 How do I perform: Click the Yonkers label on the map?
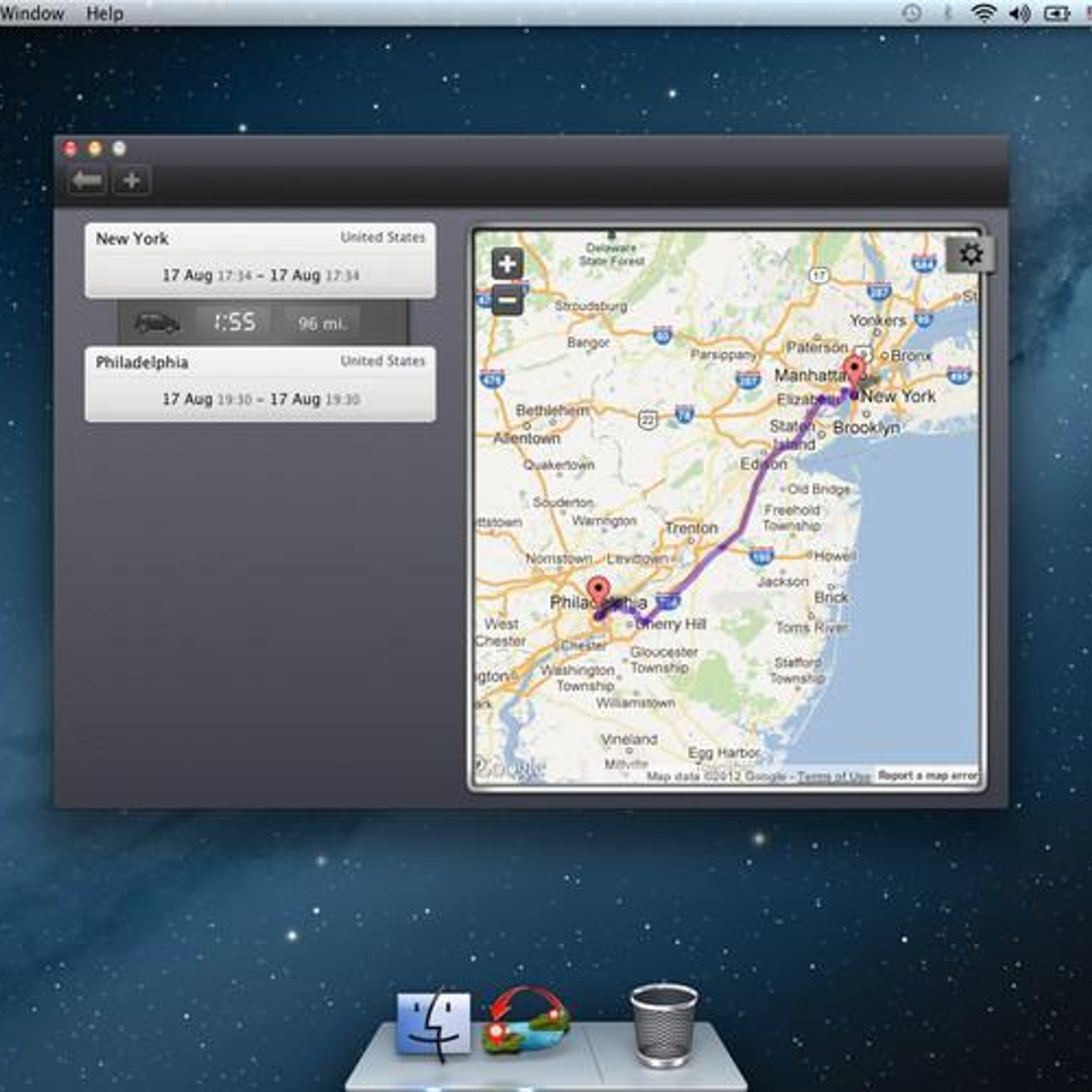pyautogui.click(x=878, y=320)
